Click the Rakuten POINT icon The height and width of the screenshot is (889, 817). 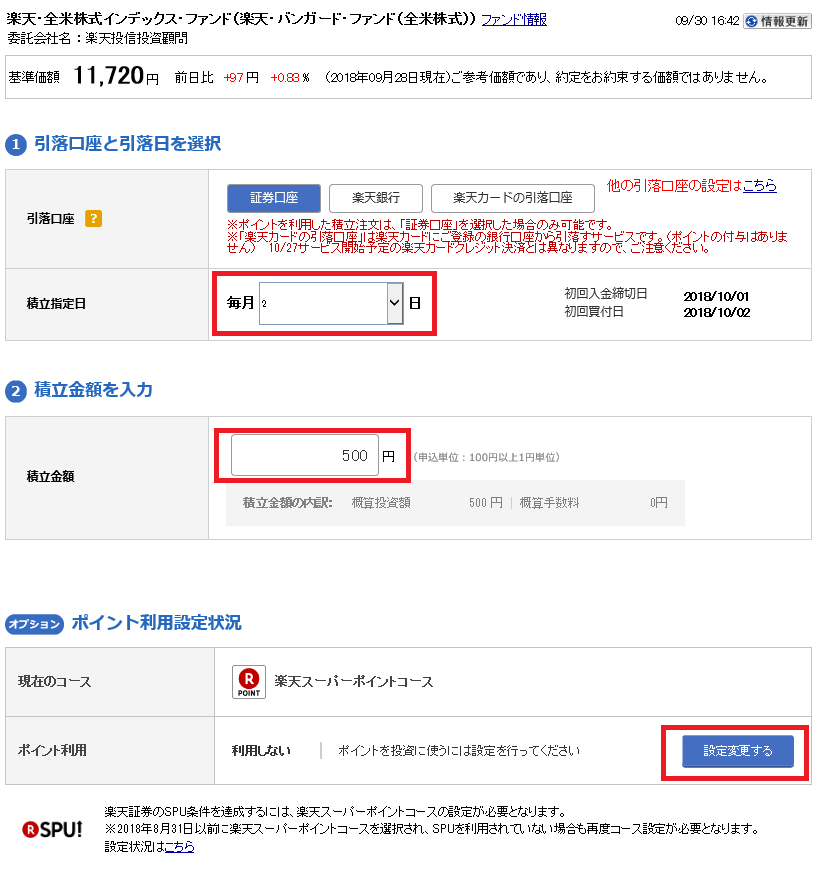(249, 682)
